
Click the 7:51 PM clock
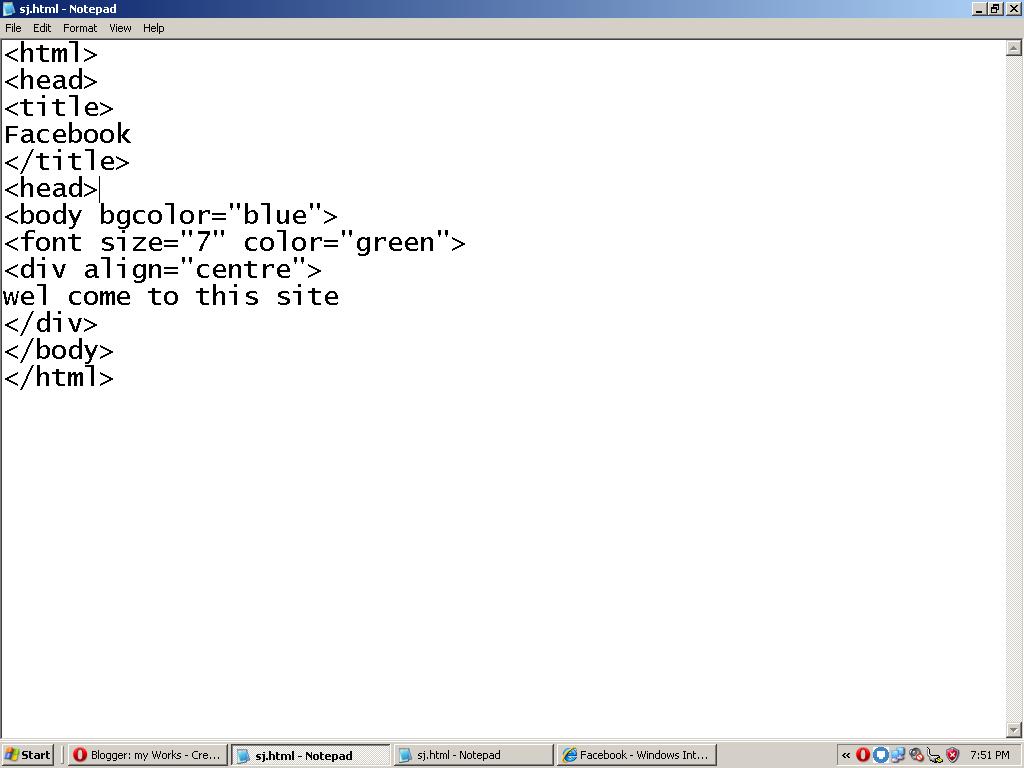(990, 755)
